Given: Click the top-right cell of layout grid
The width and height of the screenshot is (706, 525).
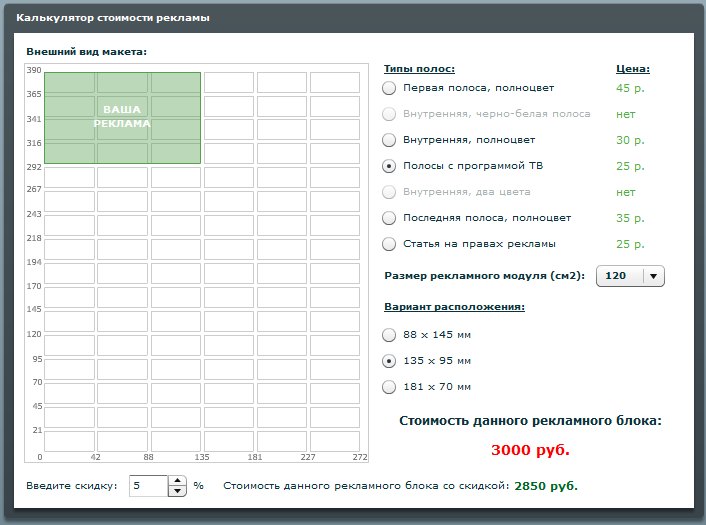Looking at the screenshot, I should click(x=335, y=82).
